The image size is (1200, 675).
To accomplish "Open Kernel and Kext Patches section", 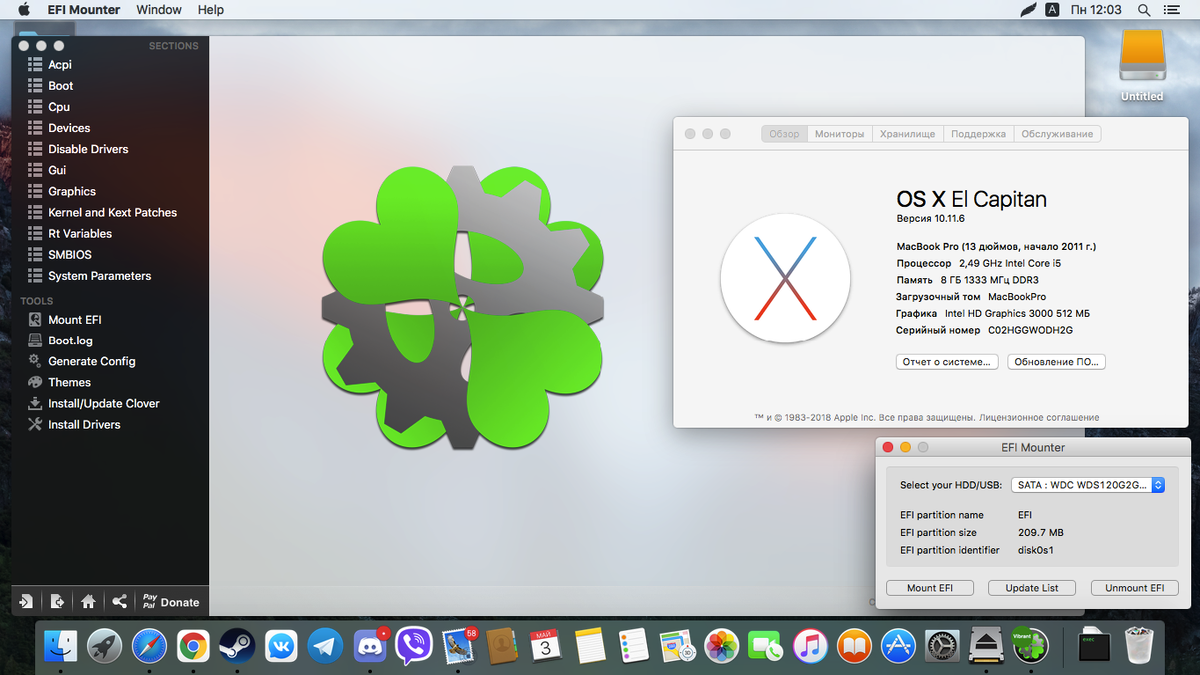I will pos(110,212).
